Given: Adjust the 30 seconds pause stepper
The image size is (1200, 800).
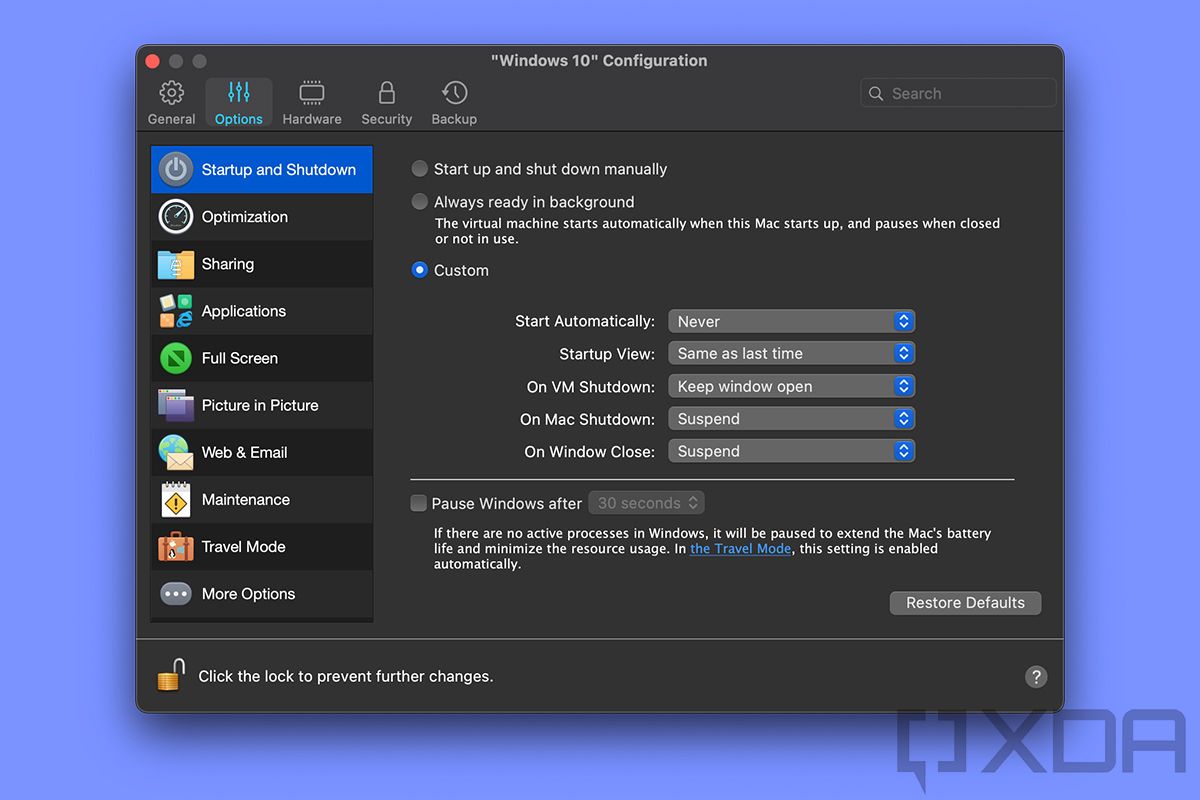Looking at the screenshot, I should (x=689, y=503).
